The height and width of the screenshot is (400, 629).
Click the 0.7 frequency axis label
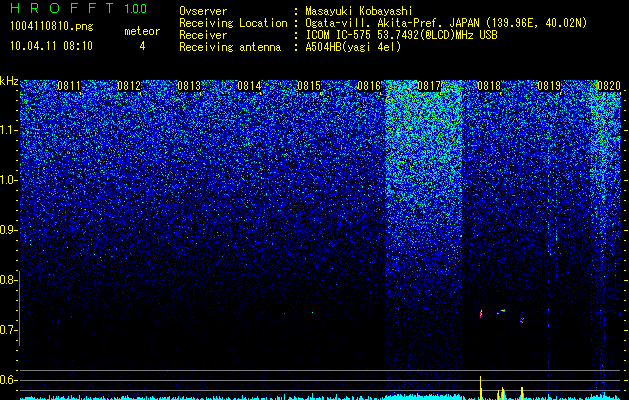(7, 330)
